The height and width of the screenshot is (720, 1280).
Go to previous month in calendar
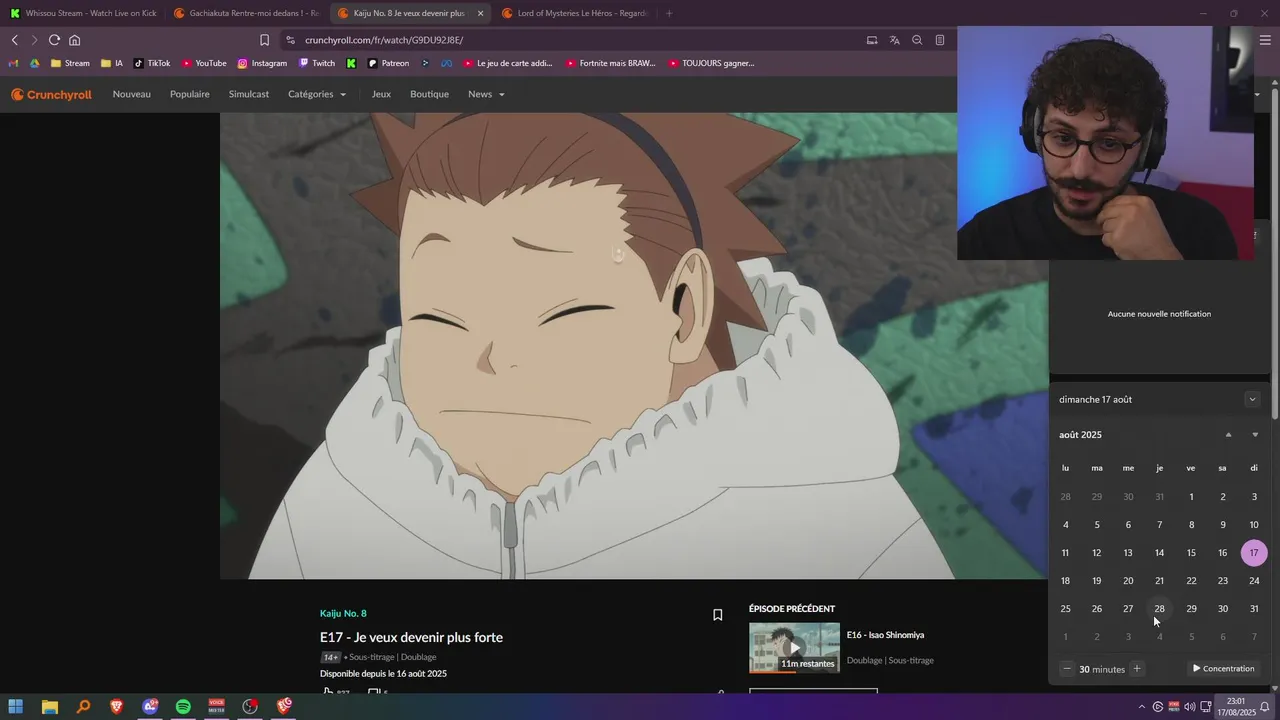point(1229,435)
